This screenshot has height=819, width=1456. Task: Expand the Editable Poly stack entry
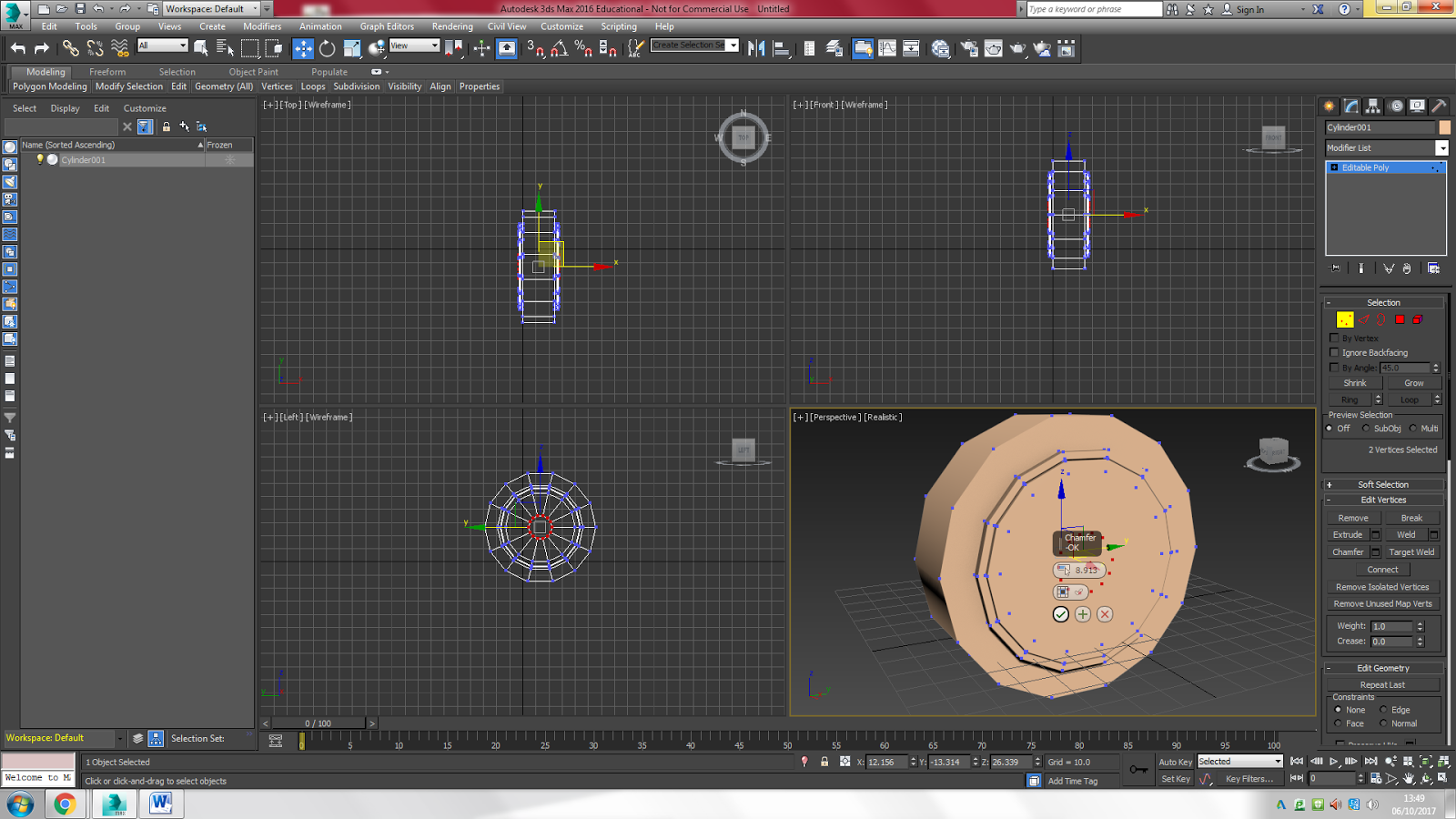point(1334,167)
